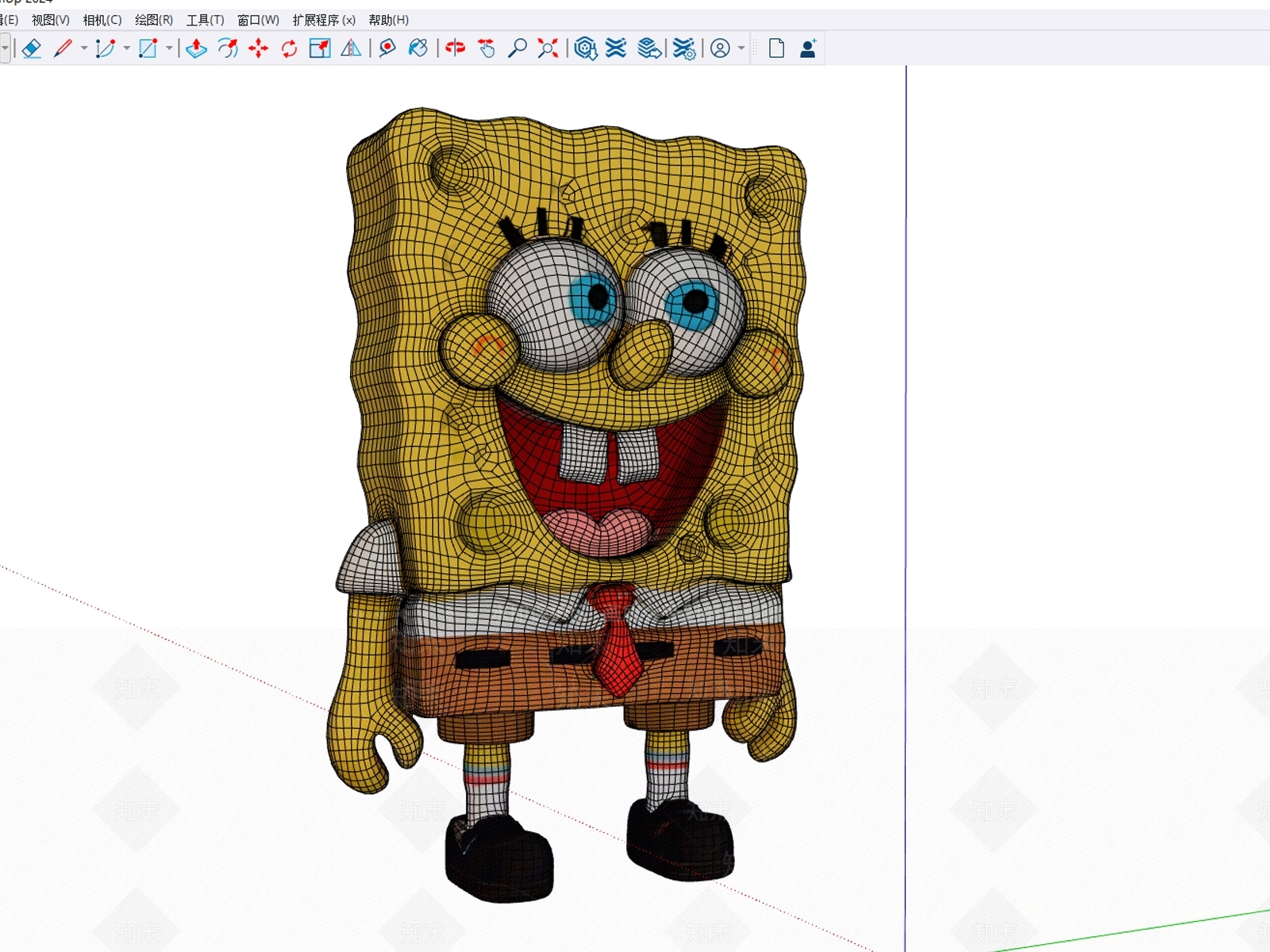This screenshot has width=1270, height=952.
Task: Select the Eraser tool
Action: click(x=32, y=48)
